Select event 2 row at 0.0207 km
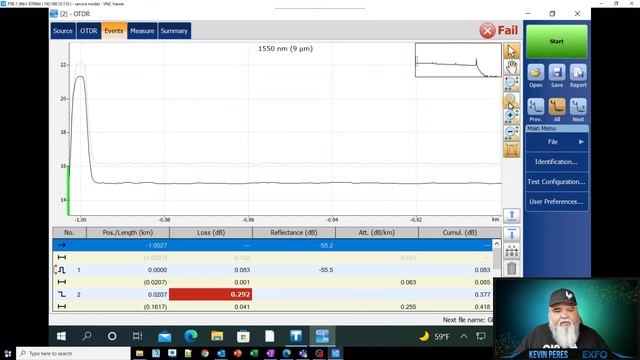Screen dimensions: 640x360 272,294
